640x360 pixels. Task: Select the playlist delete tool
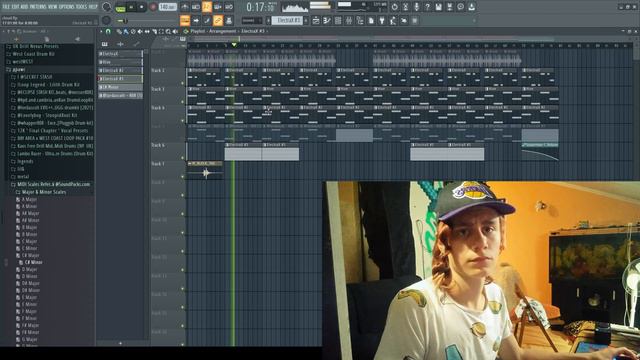(x=133, y=31)
